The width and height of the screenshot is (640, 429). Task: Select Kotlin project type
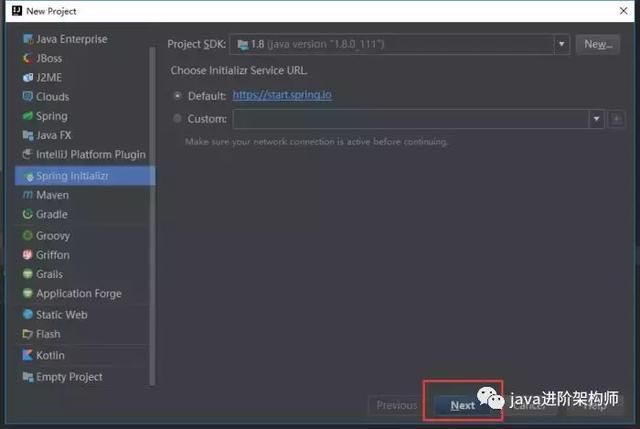click(x=50, y=355)
